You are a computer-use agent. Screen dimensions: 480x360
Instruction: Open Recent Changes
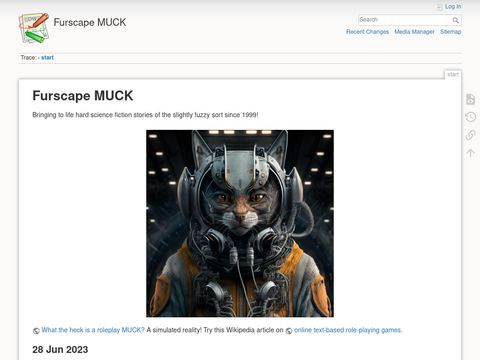coord(367,32)
